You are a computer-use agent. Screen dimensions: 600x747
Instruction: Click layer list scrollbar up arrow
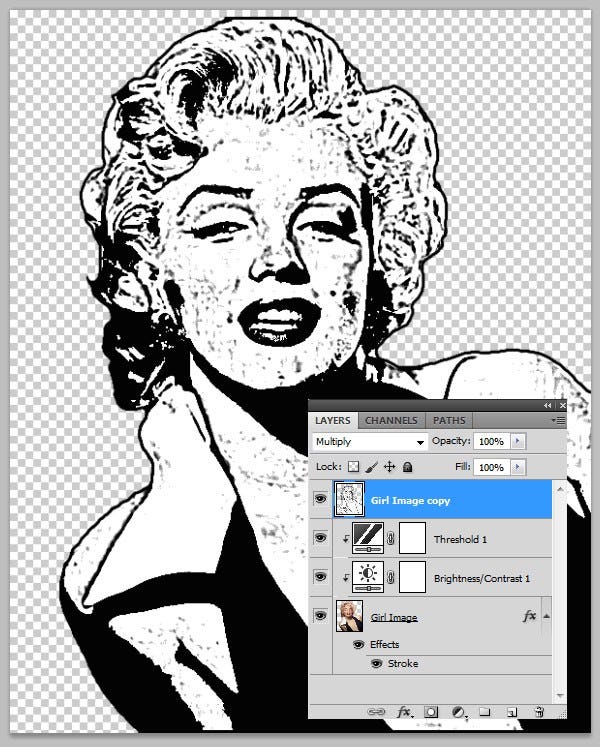click(560, 489)
